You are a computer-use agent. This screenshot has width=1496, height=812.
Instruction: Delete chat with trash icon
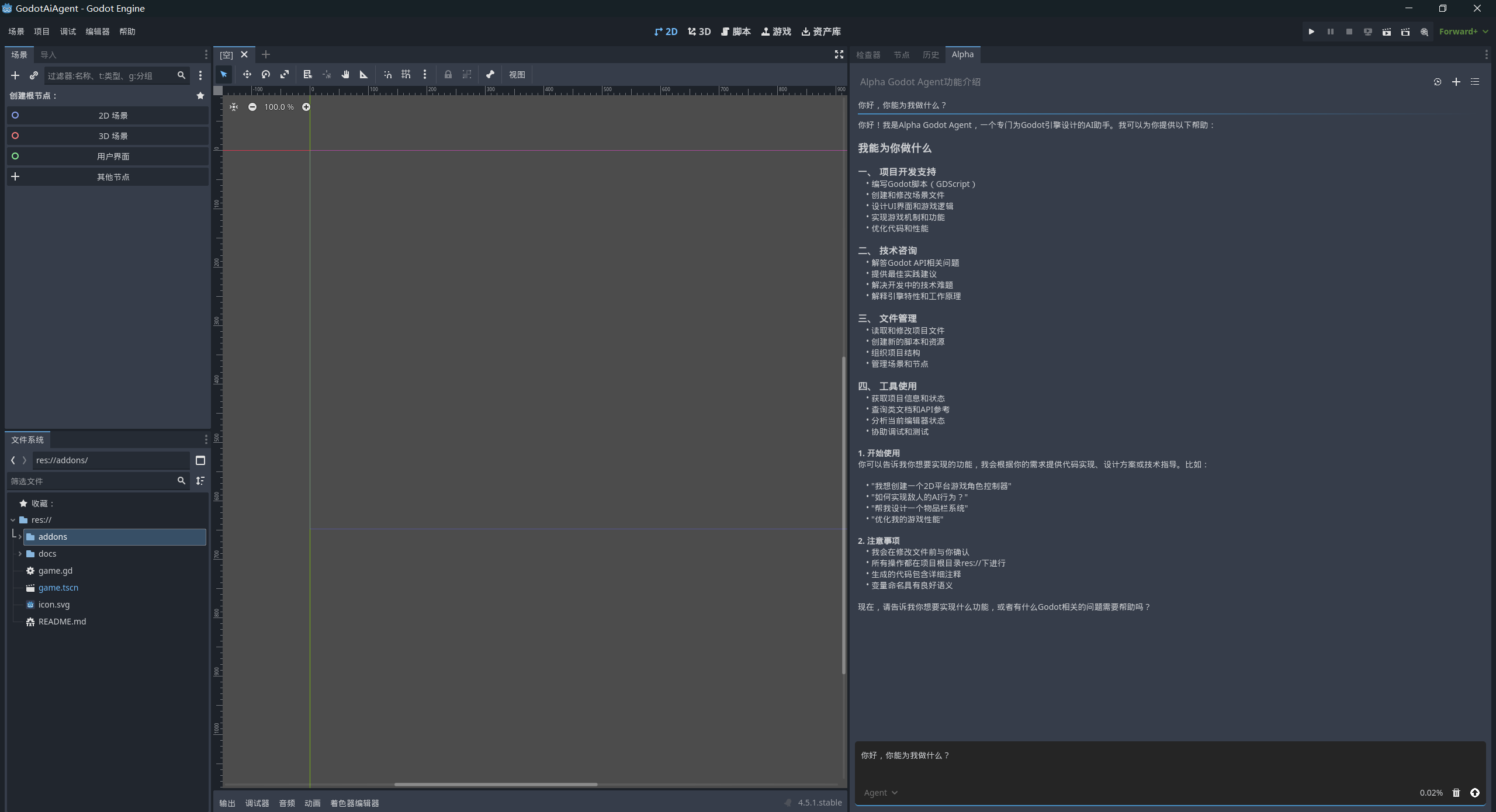pyautogui.click(x=1456, y=793)
